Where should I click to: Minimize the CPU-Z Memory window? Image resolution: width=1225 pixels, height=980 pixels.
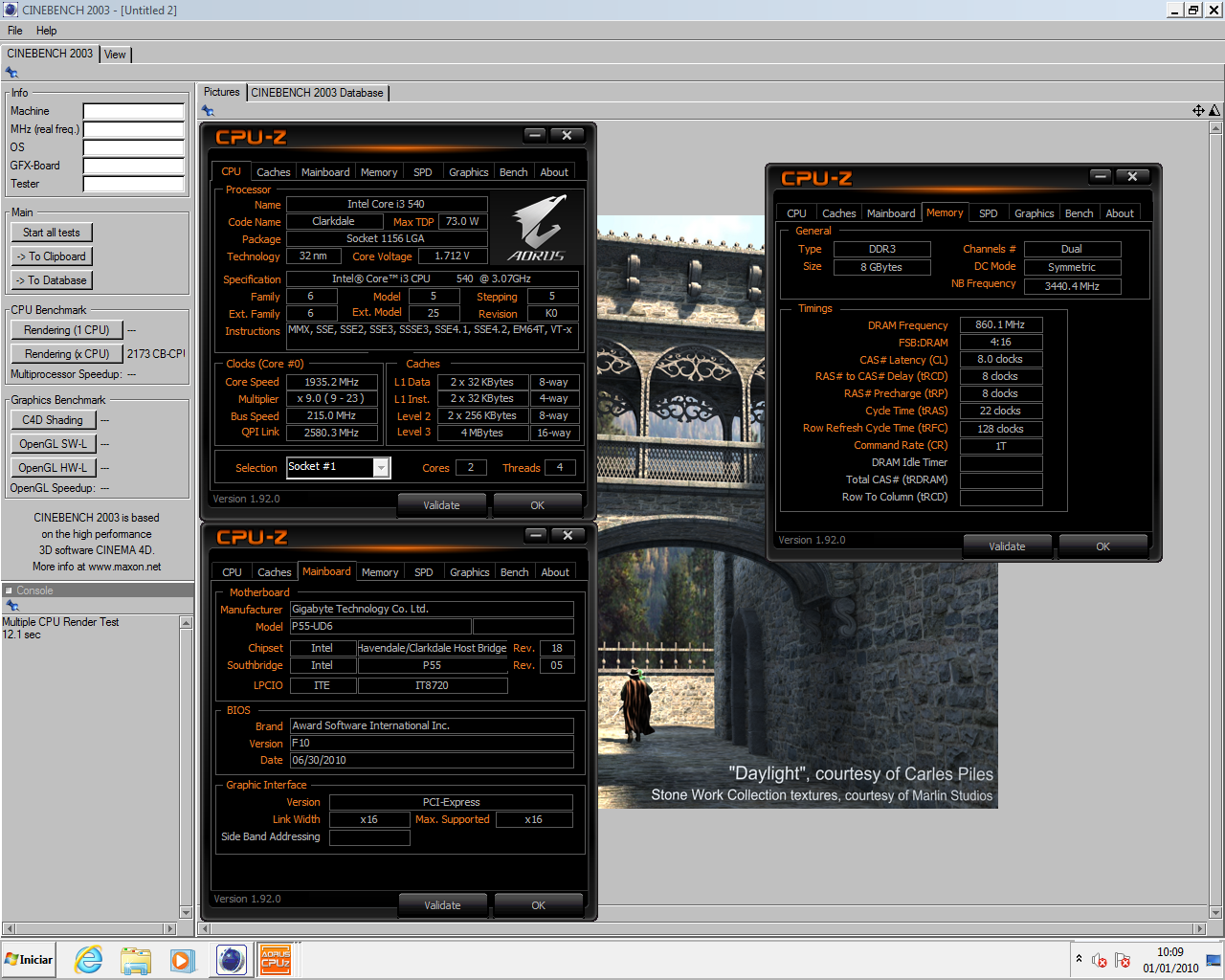coord(1102,176)
